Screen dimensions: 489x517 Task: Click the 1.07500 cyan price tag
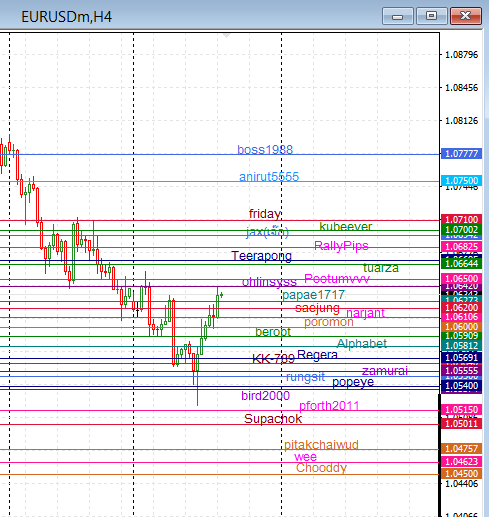tap(461, 181)
